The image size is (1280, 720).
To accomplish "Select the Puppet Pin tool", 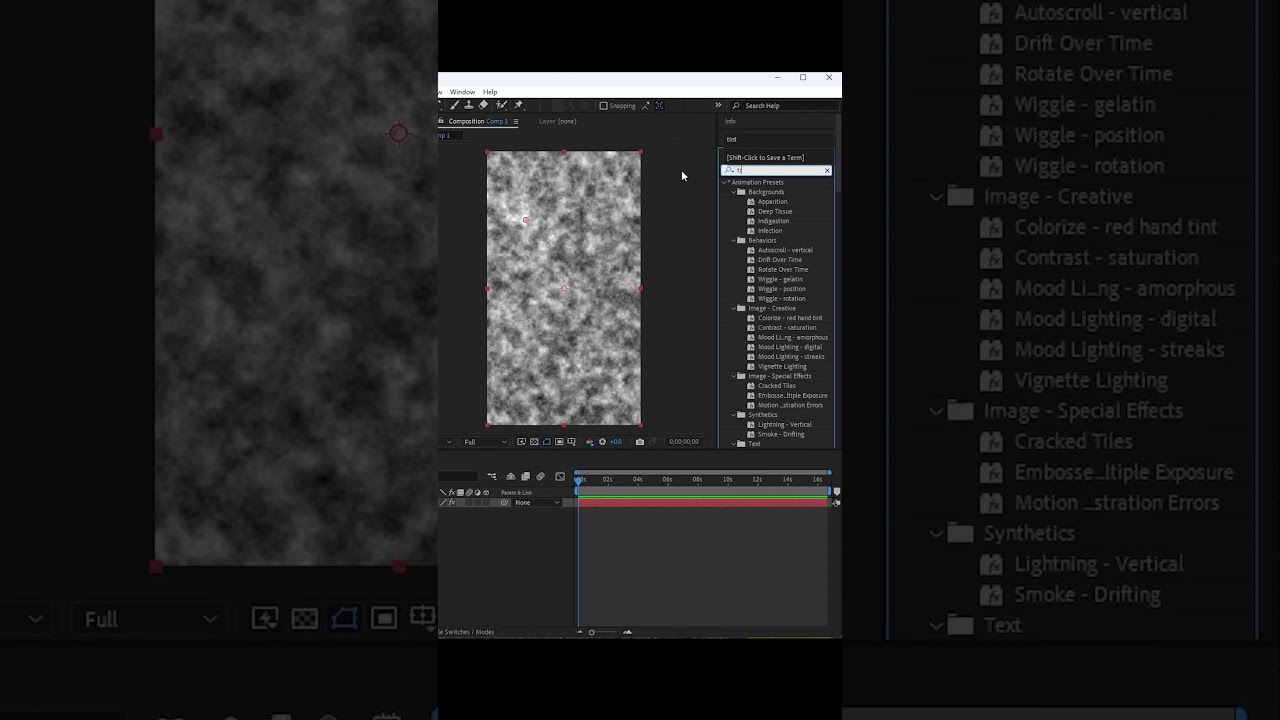I will (x=518, y=105).
